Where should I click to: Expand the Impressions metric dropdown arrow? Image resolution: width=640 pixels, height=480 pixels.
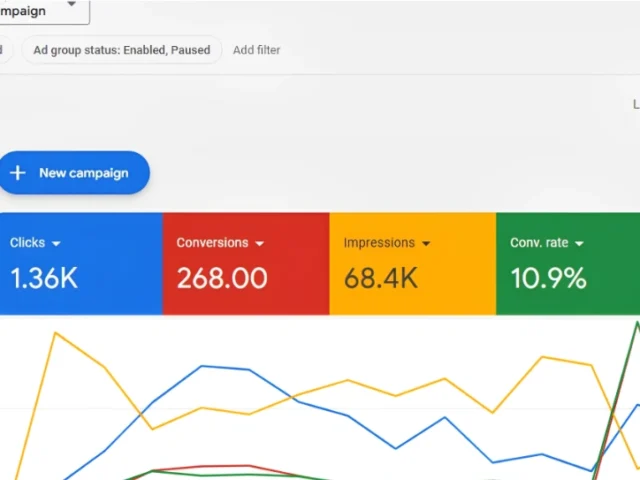pos(426,243)
